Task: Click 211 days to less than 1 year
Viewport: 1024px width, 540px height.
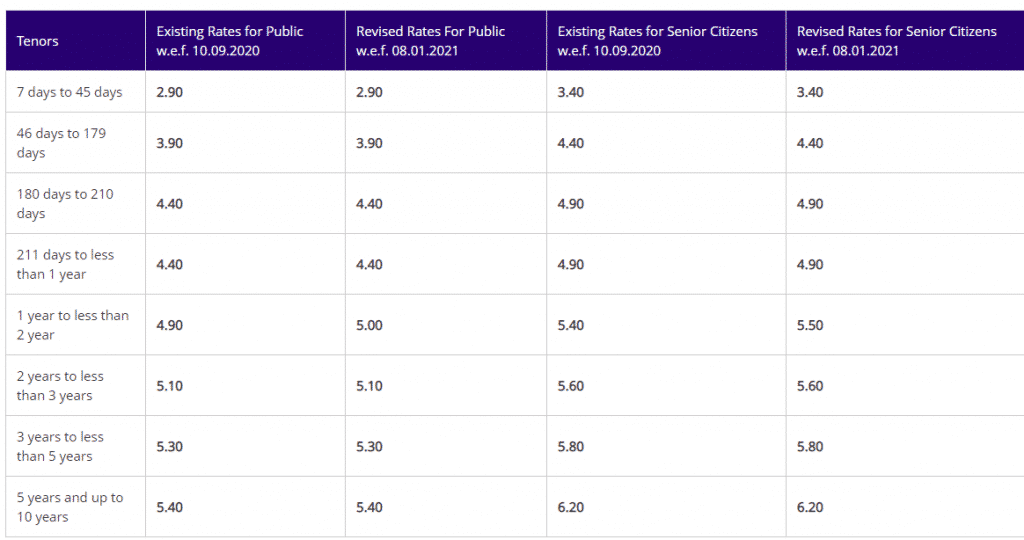Action: [65, 264]
